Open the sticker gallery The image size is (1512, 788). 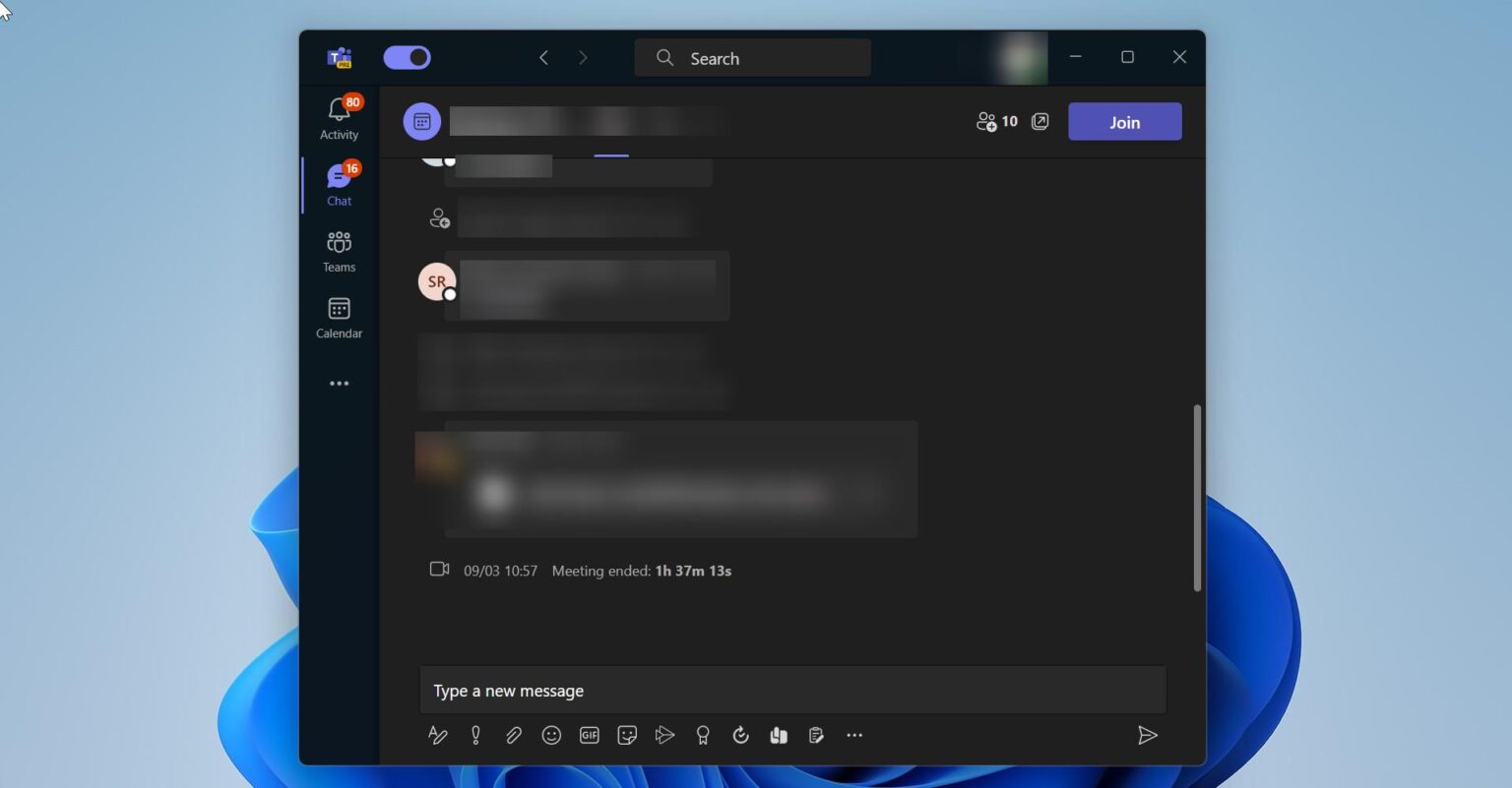(x=627, y=735)
